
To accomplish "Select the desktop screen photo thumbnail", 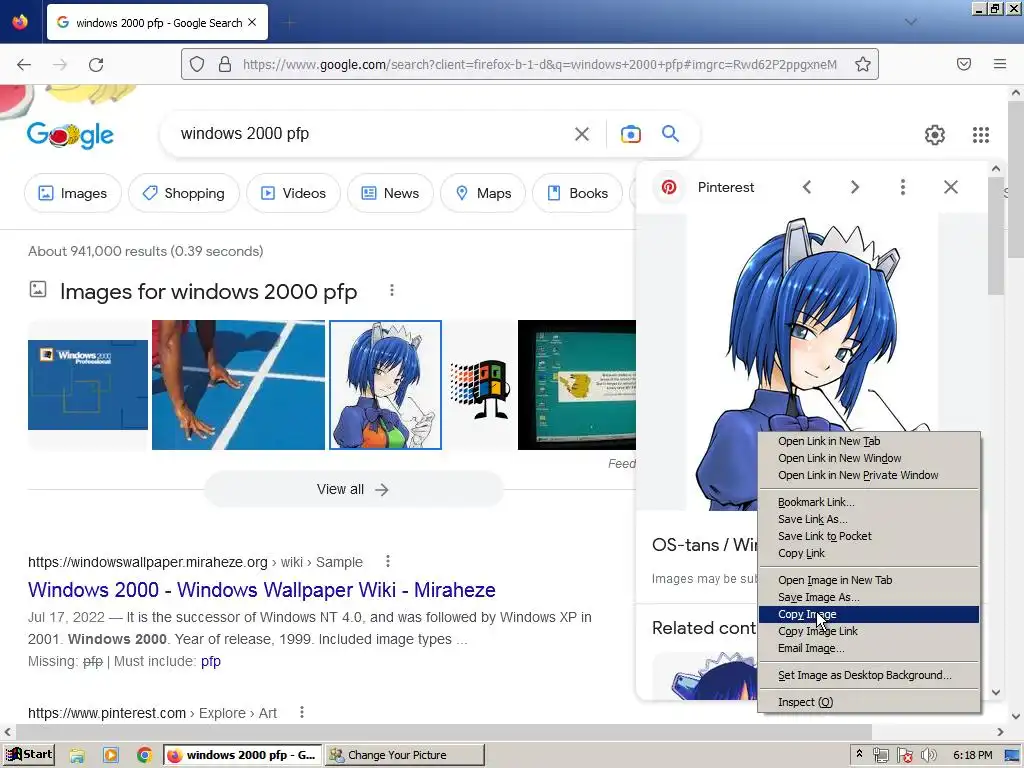I will click(577, 385).
